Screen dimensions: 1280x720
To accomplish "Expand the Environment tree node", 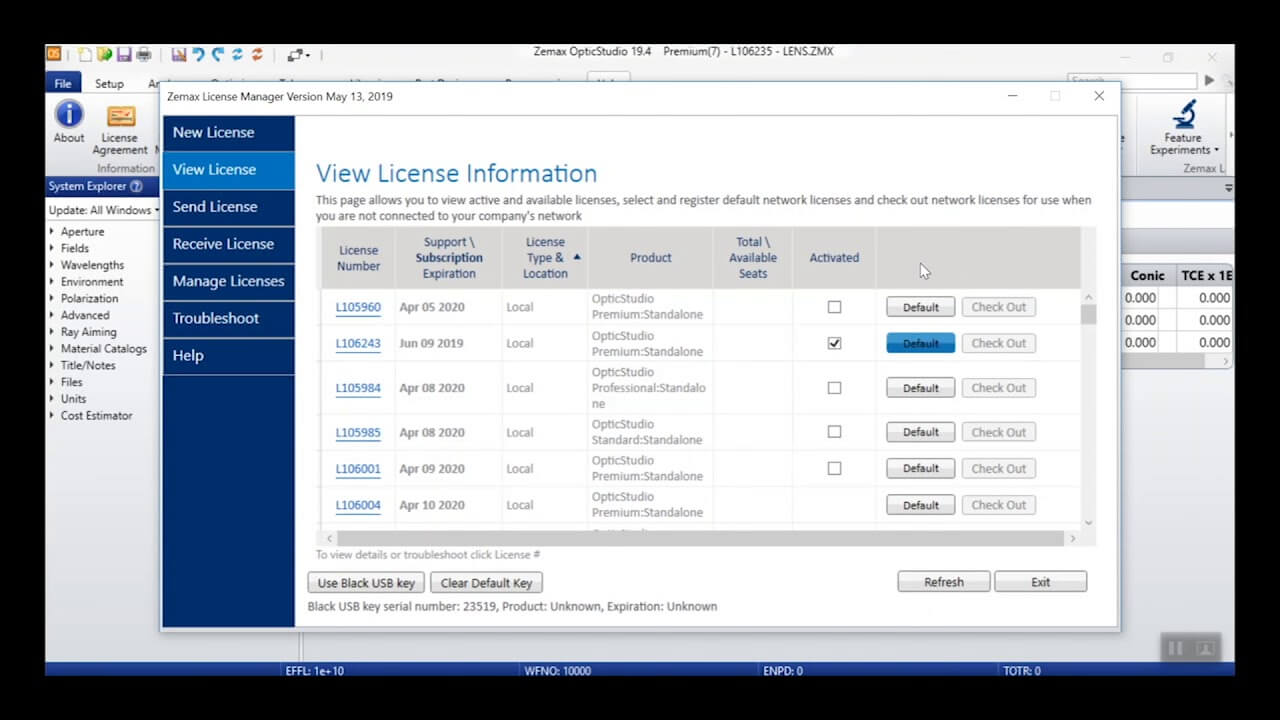I will coord(52,282).
